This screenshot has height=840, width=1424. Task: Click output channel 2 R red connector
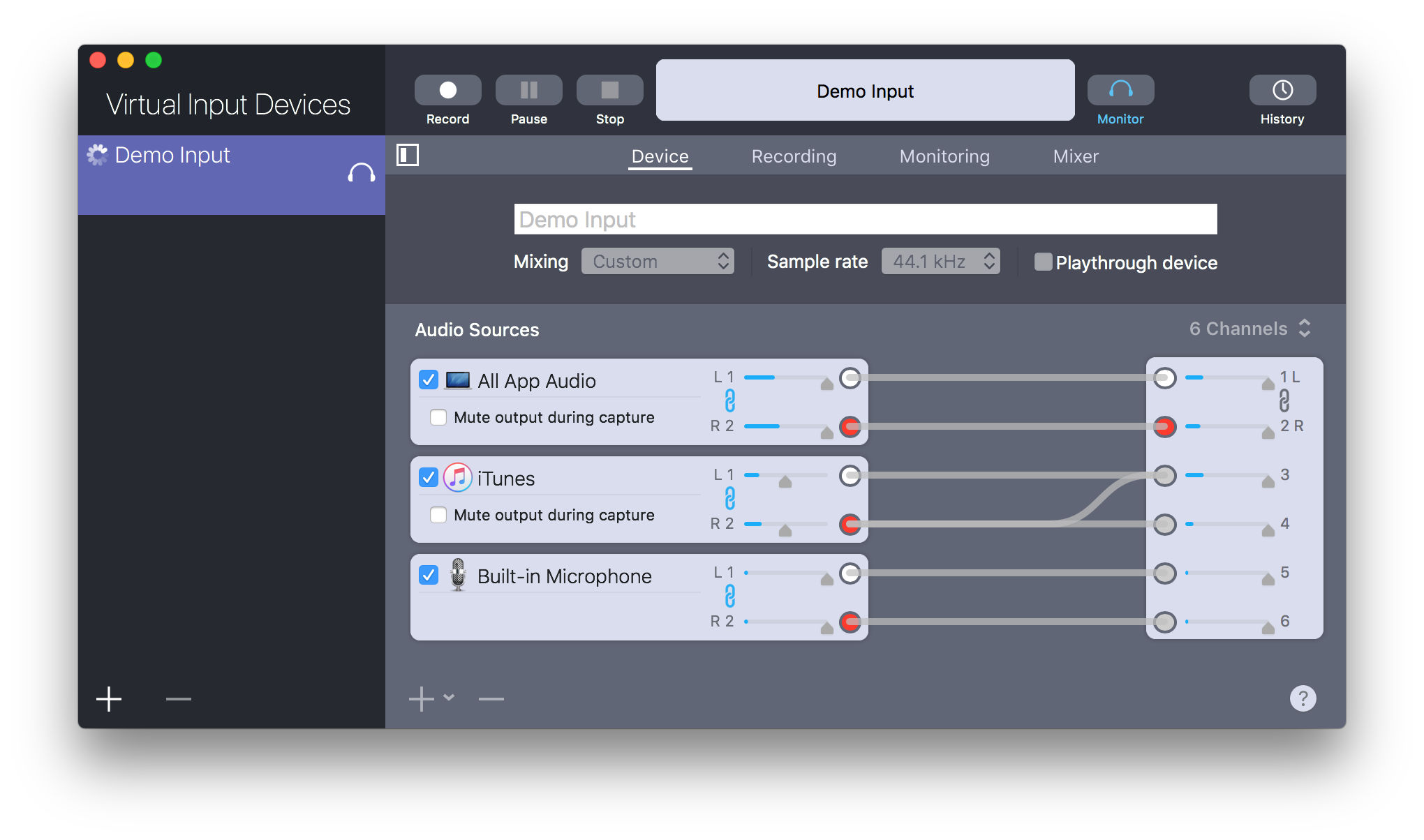click(1164, 427)
